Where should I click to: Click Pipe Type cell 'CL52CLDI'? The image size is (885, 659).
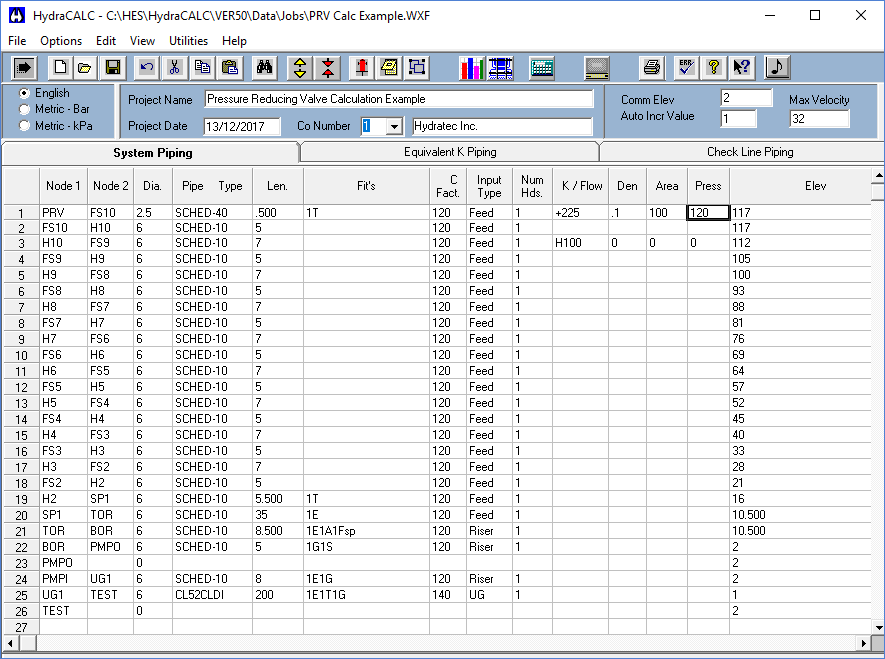(x=212, y=595)
